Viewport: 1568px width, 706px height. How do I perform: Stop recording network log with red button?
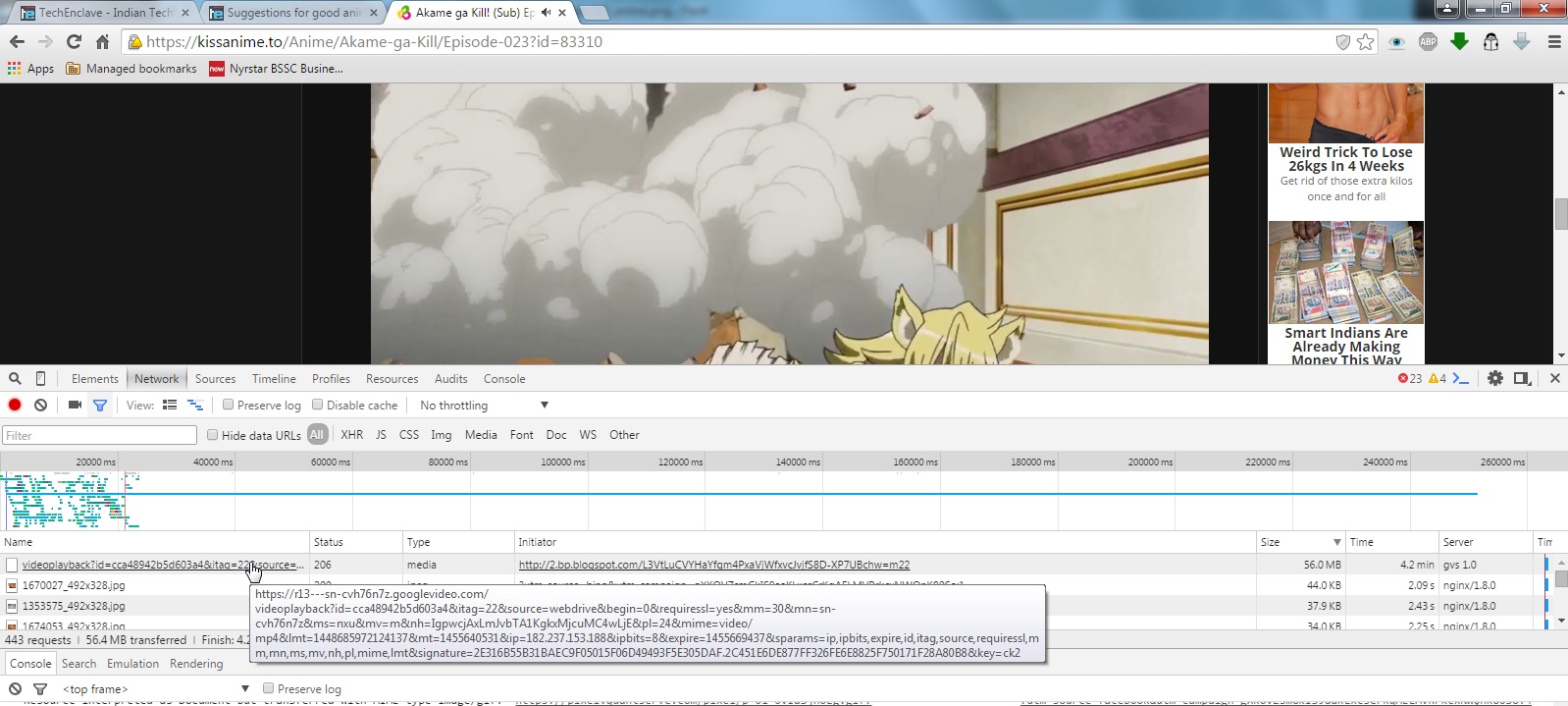pos(15,405)
